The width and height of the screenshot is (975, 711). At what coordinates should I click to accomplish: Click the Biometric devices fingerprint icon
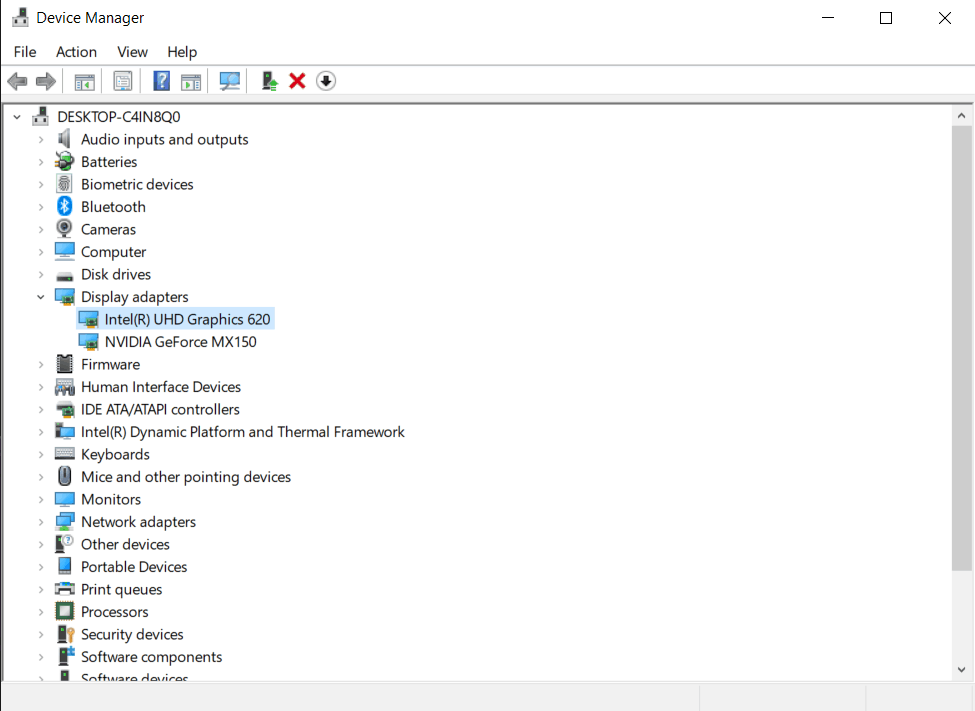pyautogui.click(x=64, y=184)
